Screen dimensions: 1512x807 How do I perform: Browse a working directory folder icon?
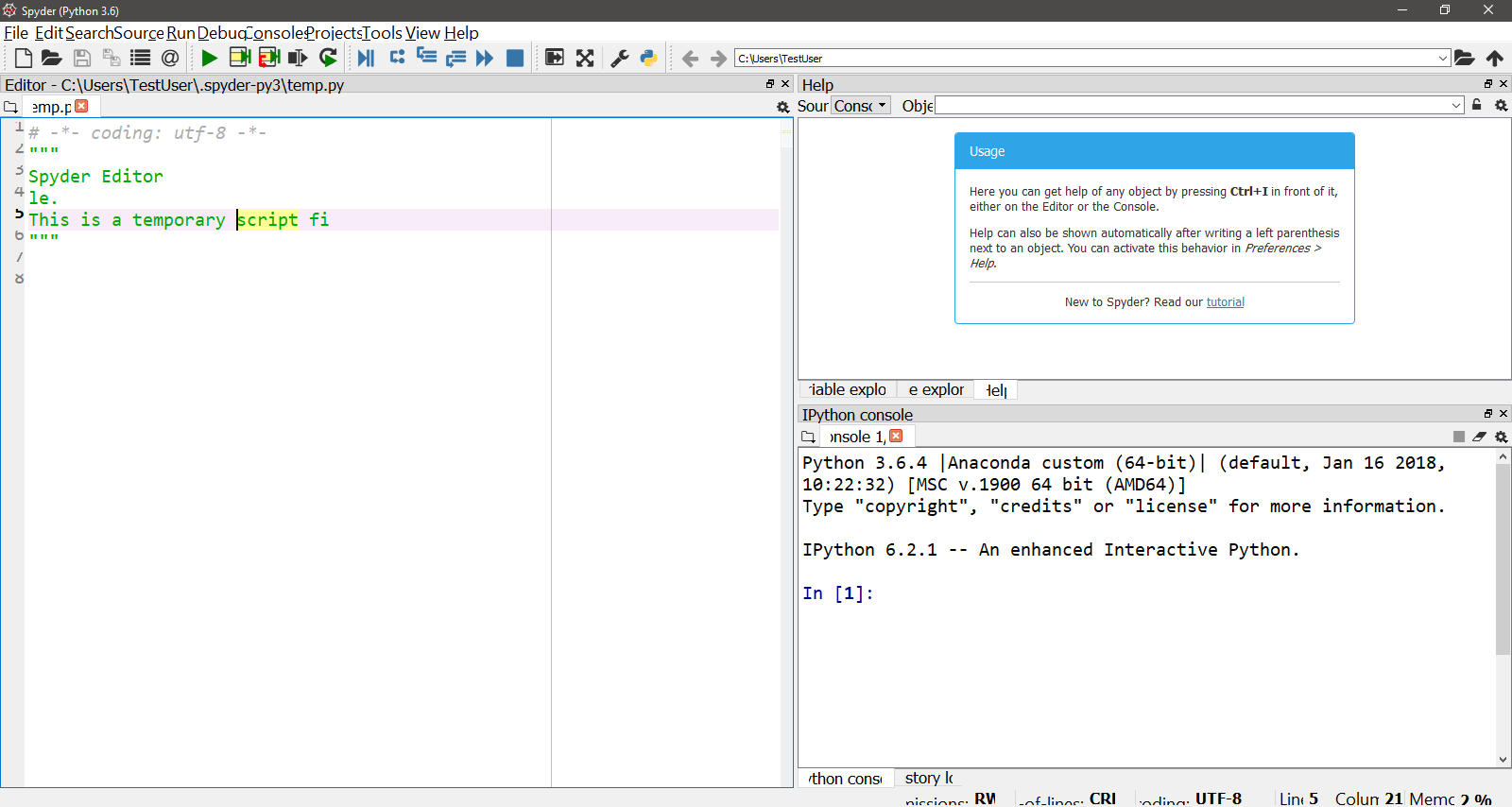[1465, 58]
